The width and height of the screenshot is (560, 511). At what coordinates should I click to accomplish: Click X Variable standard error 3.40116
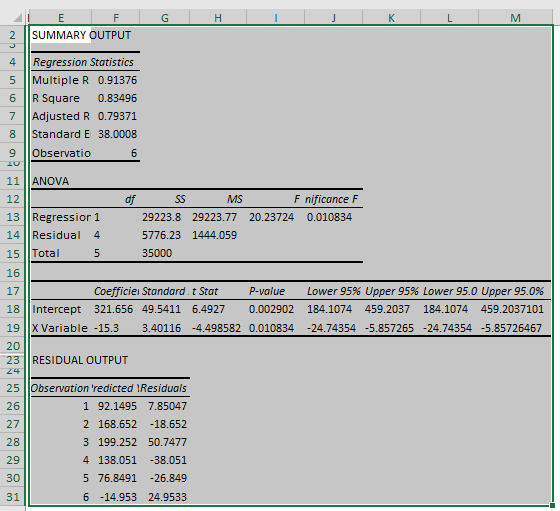161,328
